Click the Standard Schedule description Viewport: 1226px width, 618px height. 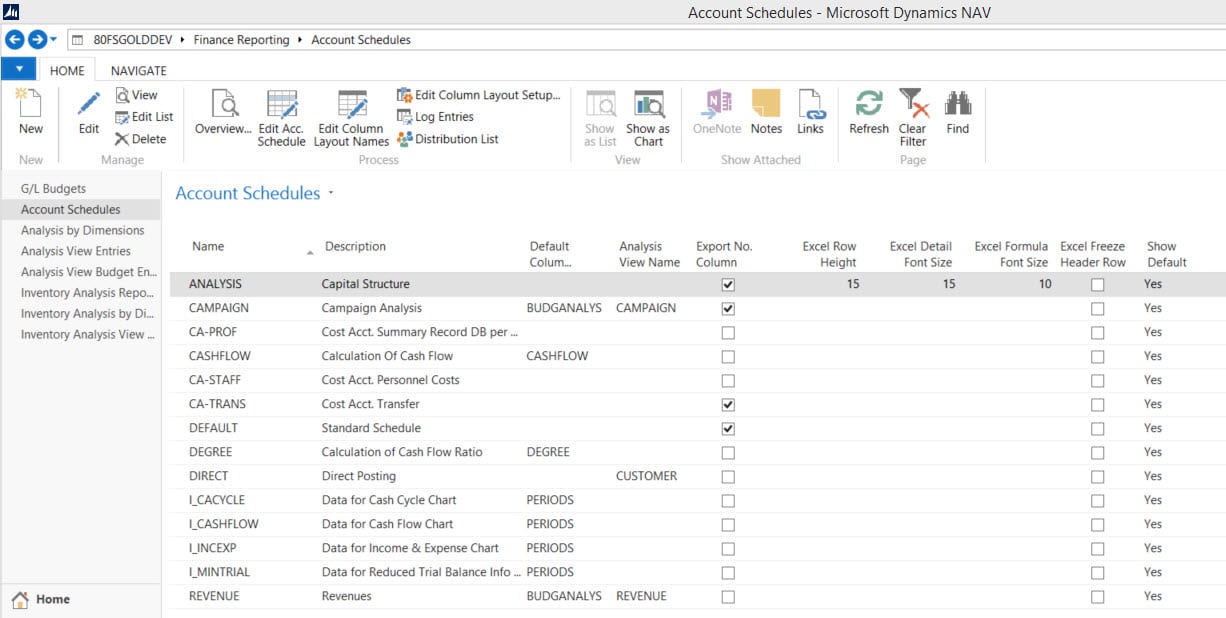pos(371,428)
